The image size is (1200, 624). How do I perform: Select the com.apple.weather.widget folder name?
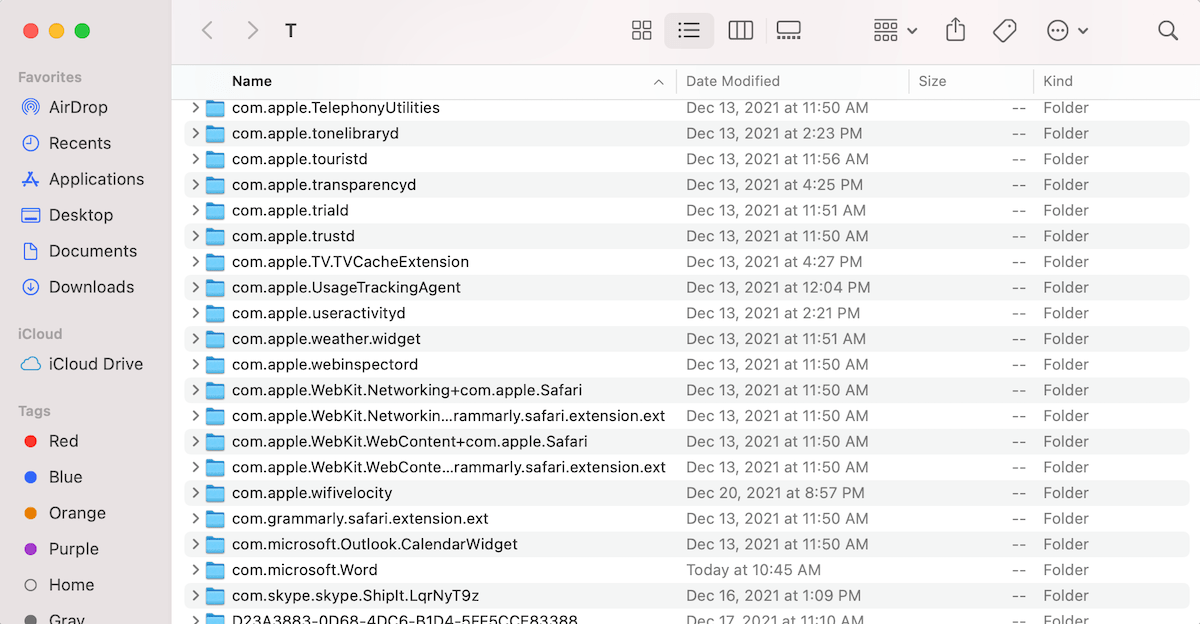click(x=326, y=338)
